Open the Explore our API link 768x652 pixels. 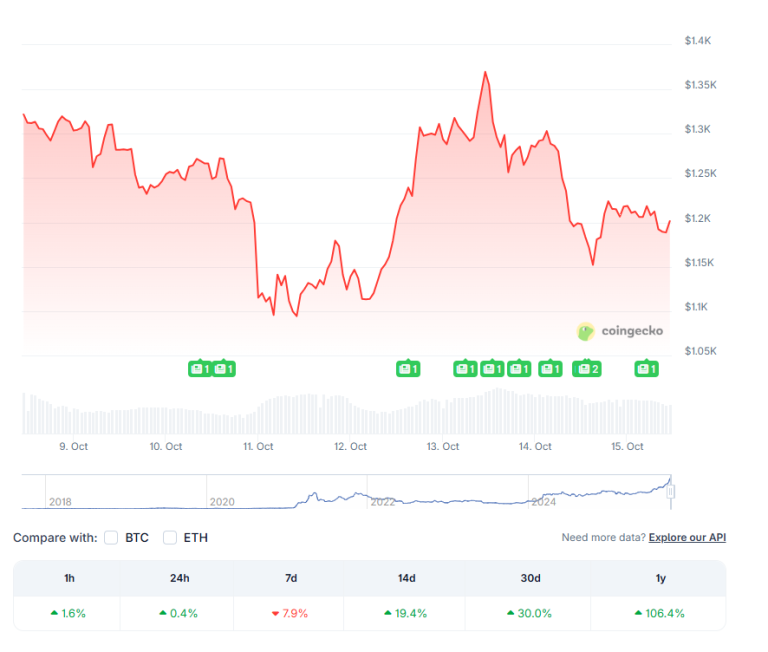[x=687, y=537]
